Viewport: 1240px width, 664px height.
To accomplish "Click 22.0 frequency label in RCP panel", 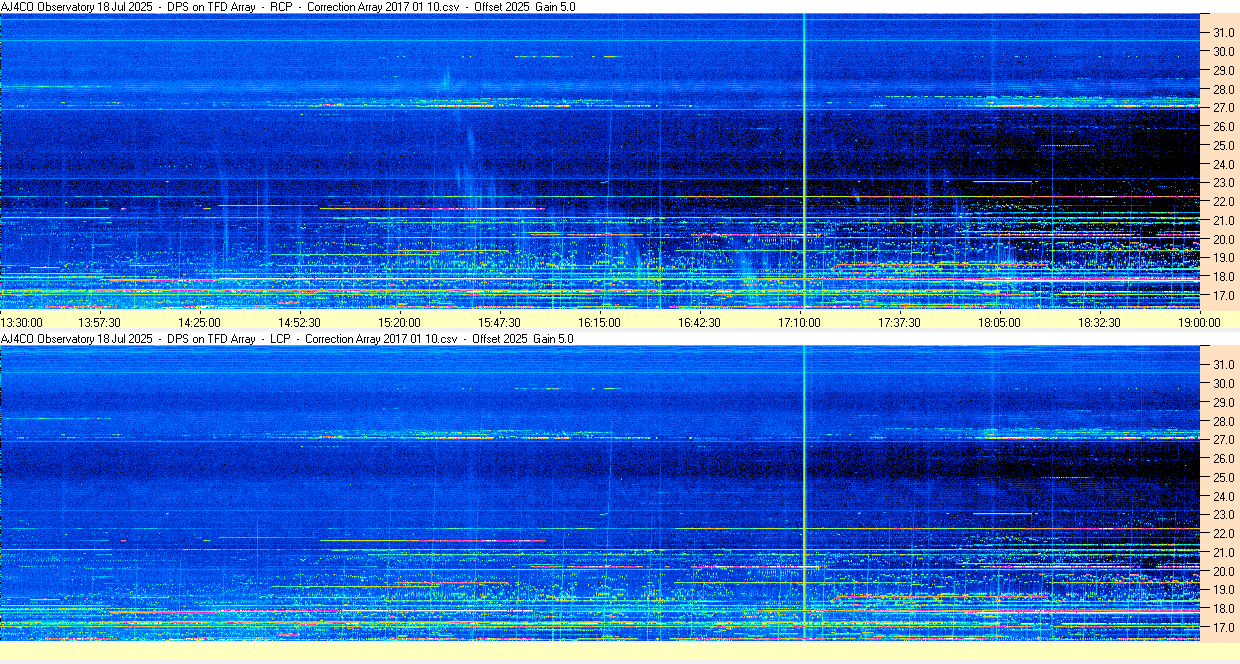I will 1223,202.
